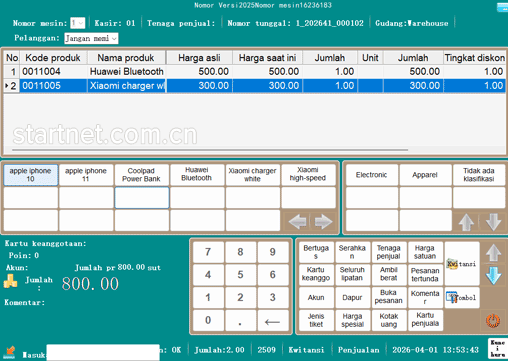Select the Apparel category
The image size is (508, 361).
[x=425, y=175]
